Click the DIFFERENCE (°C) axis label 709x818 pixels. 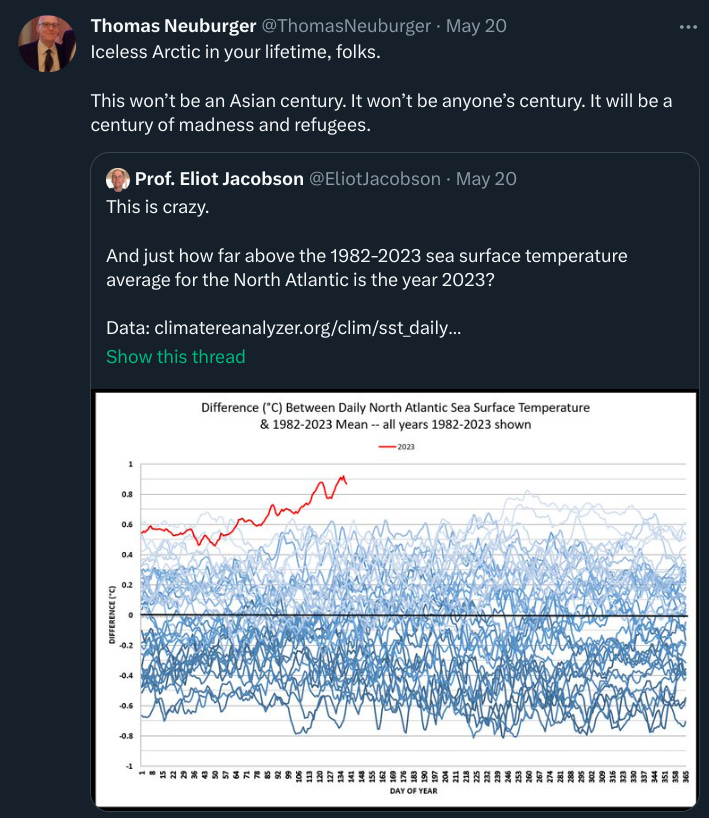[x=112, y=615]
